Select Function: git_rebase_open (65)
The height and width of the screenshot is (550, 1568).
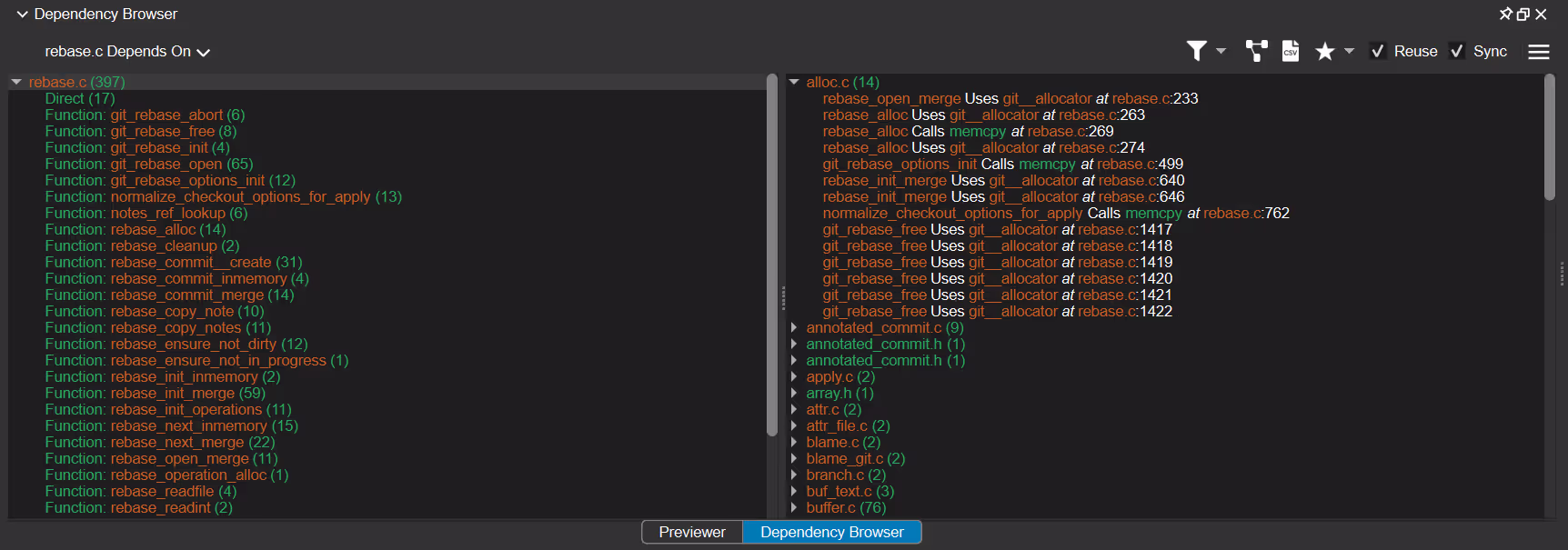point(149,164)
